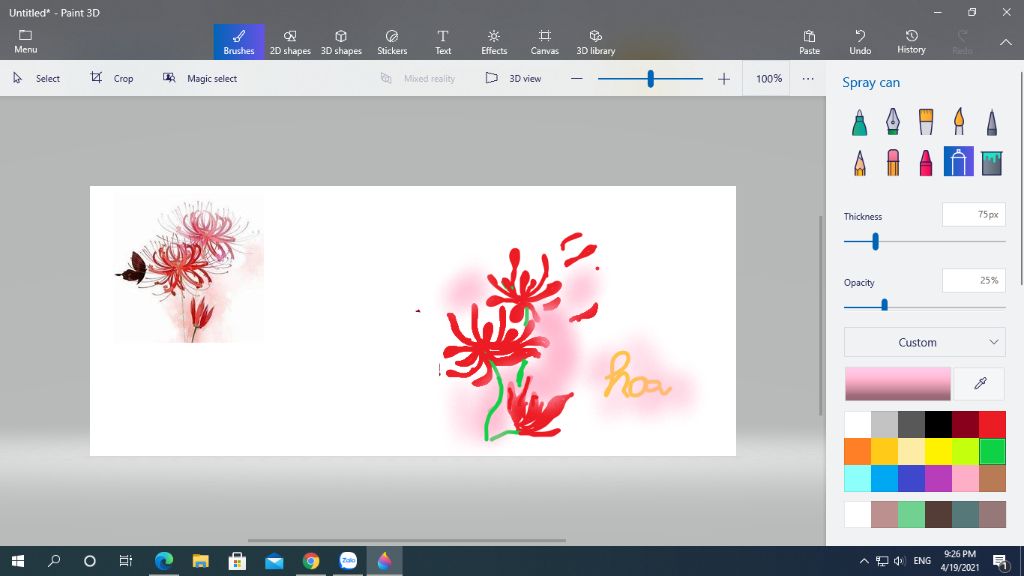
Task: Expand the Custom material dropdown
Action: point(924,342)
